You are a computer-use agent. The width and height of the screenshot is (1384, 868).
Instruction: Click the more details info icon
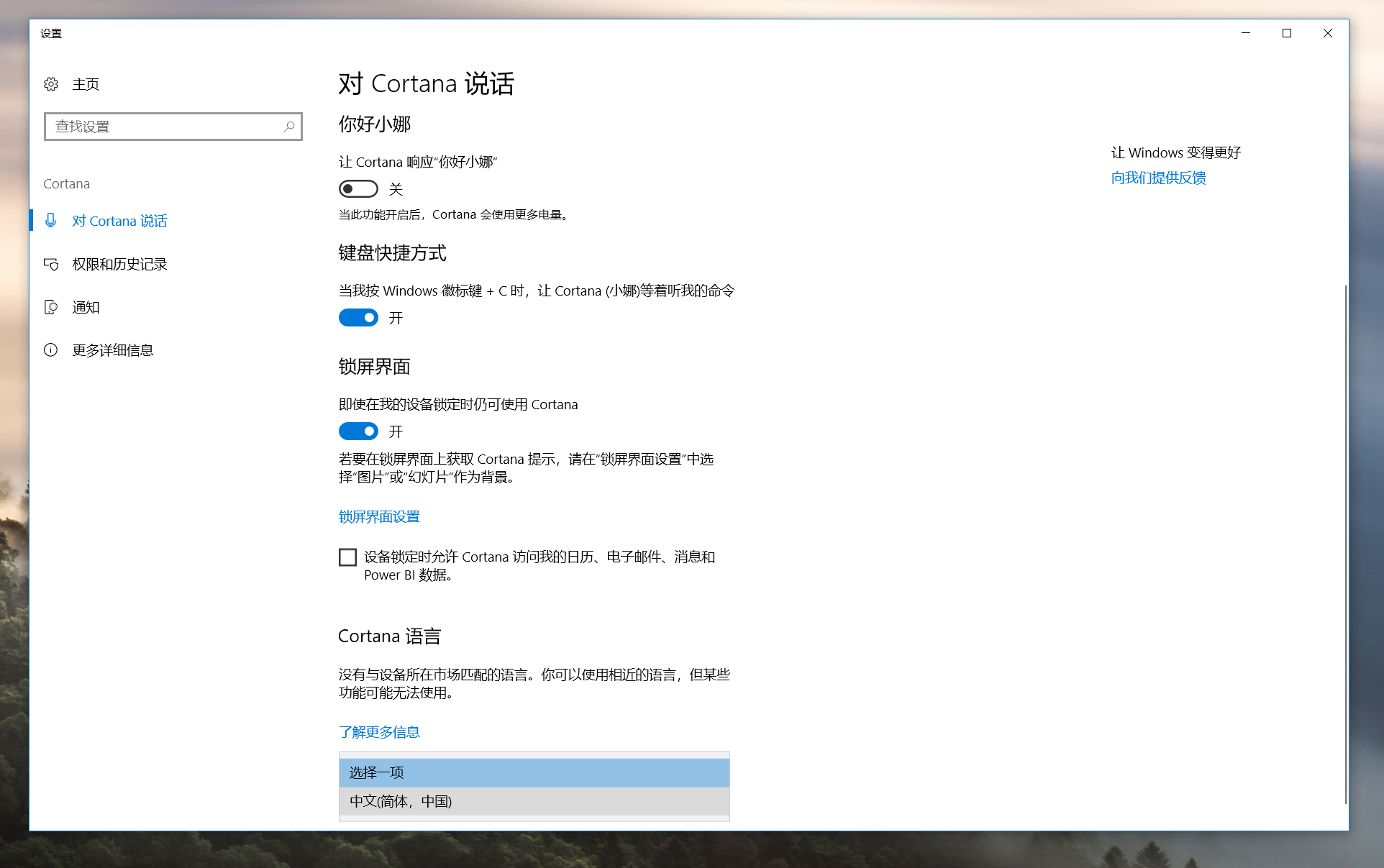pyautogui.click(x=51, y=350)
